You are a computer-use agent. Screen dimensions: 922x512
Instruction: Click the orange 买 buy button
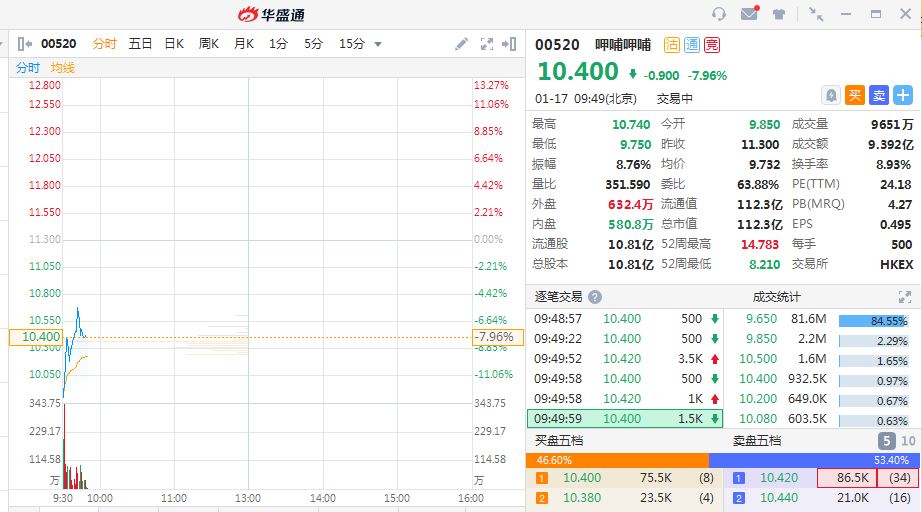click(855, 95)
